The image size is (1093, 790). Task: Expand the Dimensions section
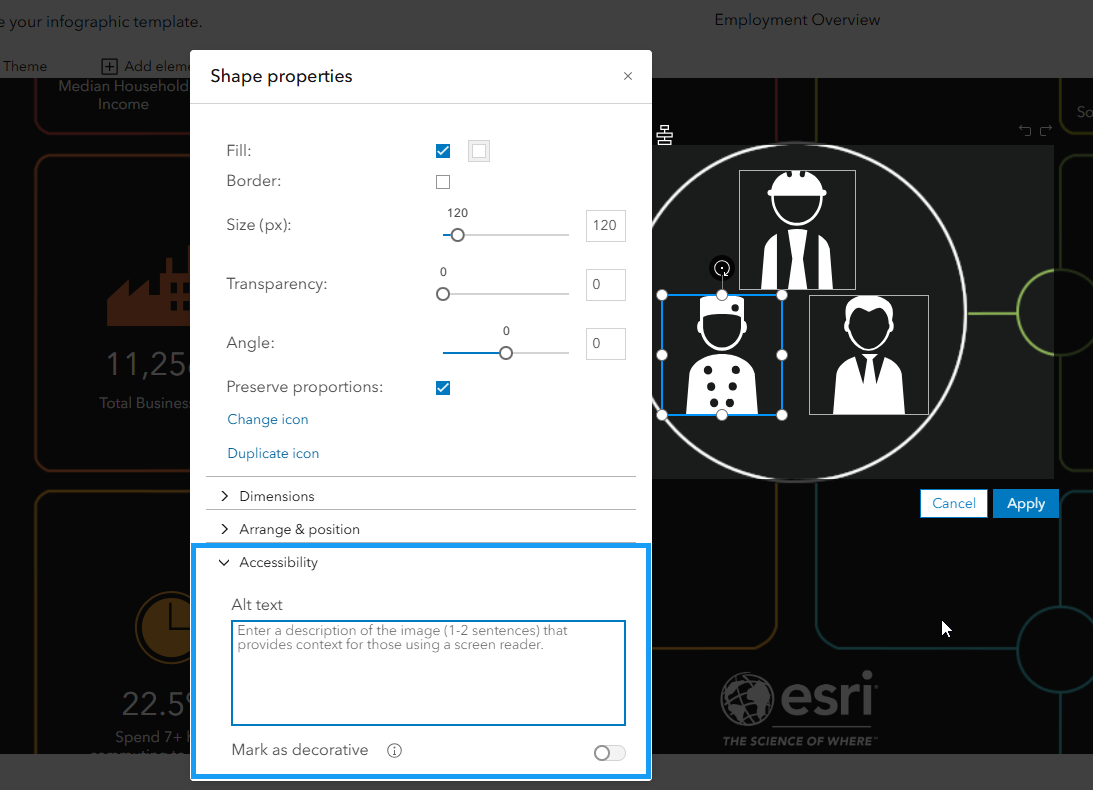[x=421, y=496]
